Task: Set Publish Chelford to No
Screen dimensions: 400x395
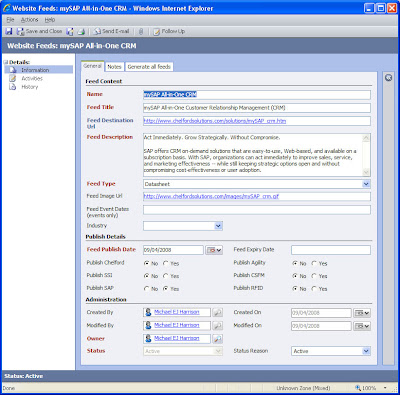Action: pos(146,263)
